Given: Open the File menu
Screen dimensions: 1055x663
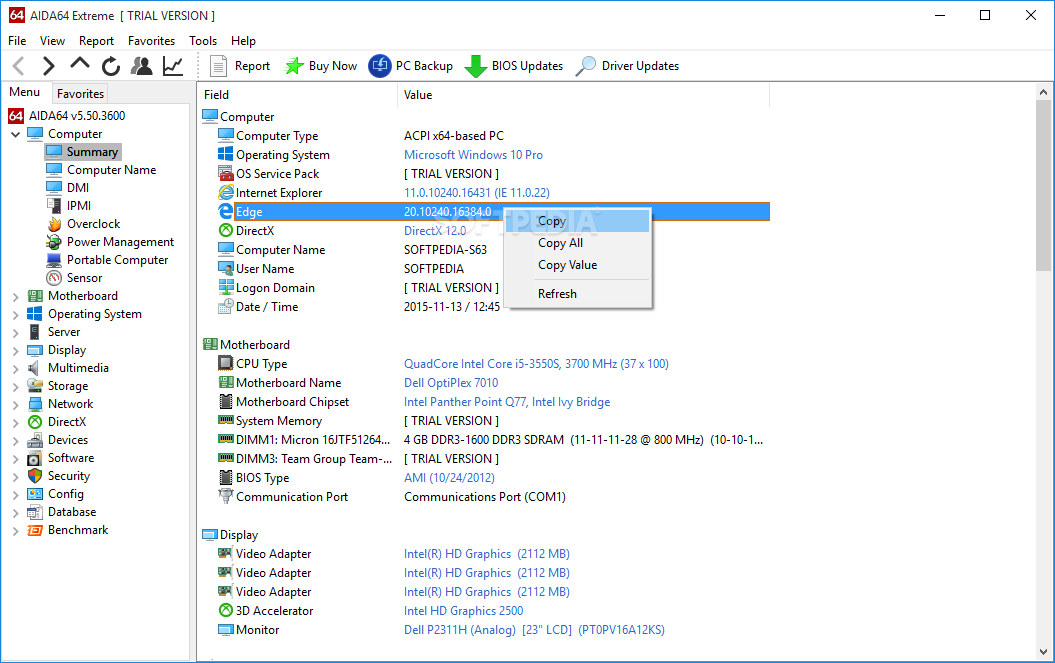Looking at the screenshot, I should tap(17, 41).
